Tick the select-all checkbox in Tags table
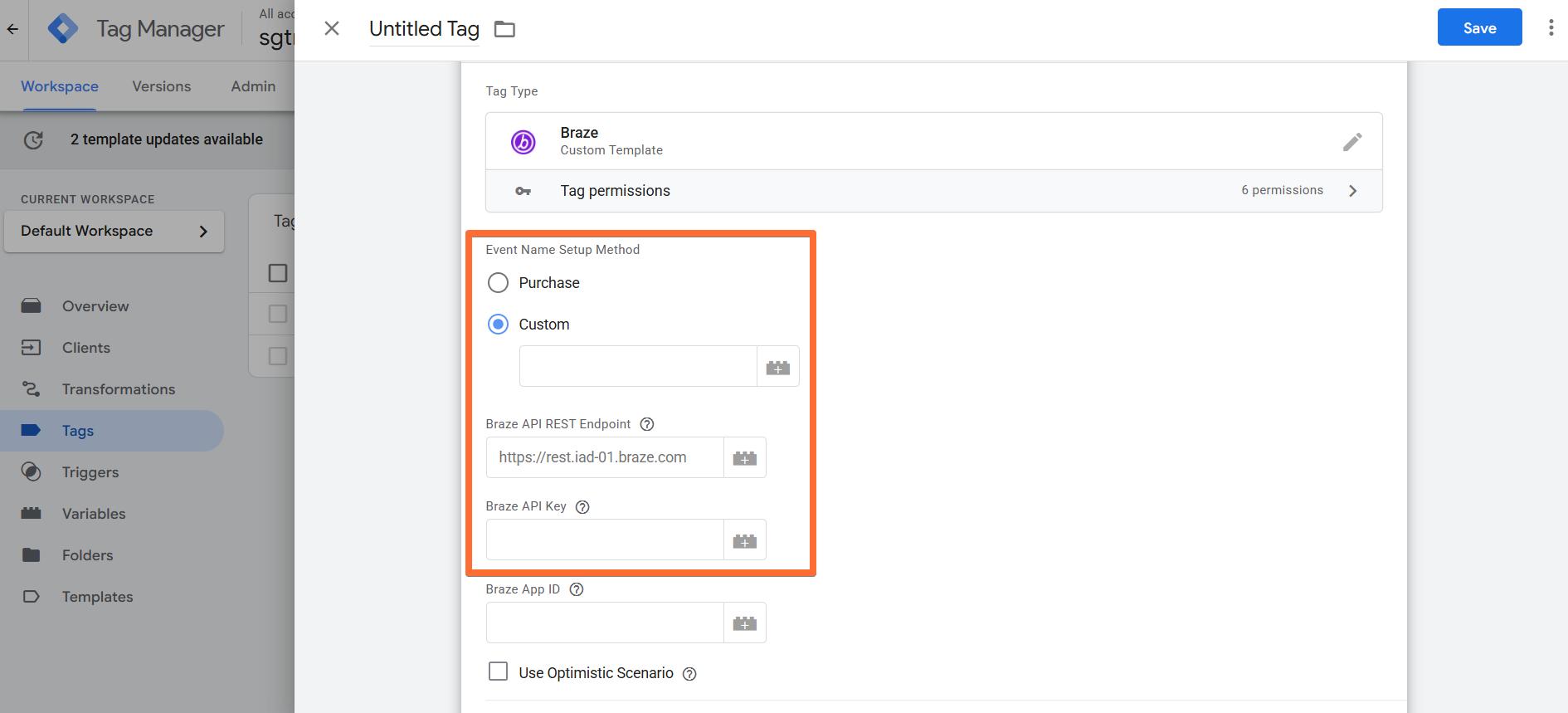The image size is (1568, 713). point(278,273)
